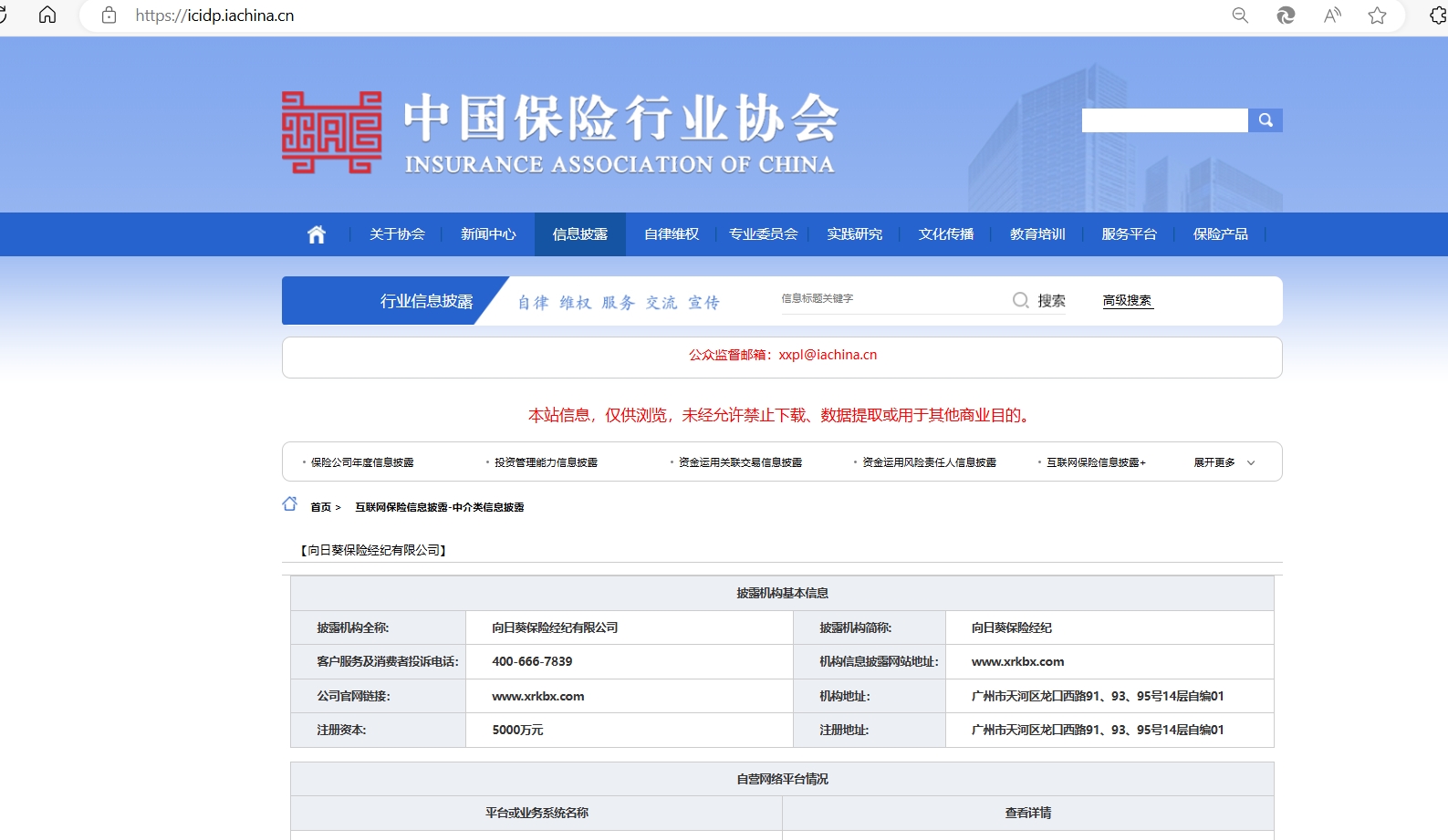Click the xxpl@iachina.cn supervision email text
The height and width of the screenshot is (840, 1448).
click(x=828, y=355)
